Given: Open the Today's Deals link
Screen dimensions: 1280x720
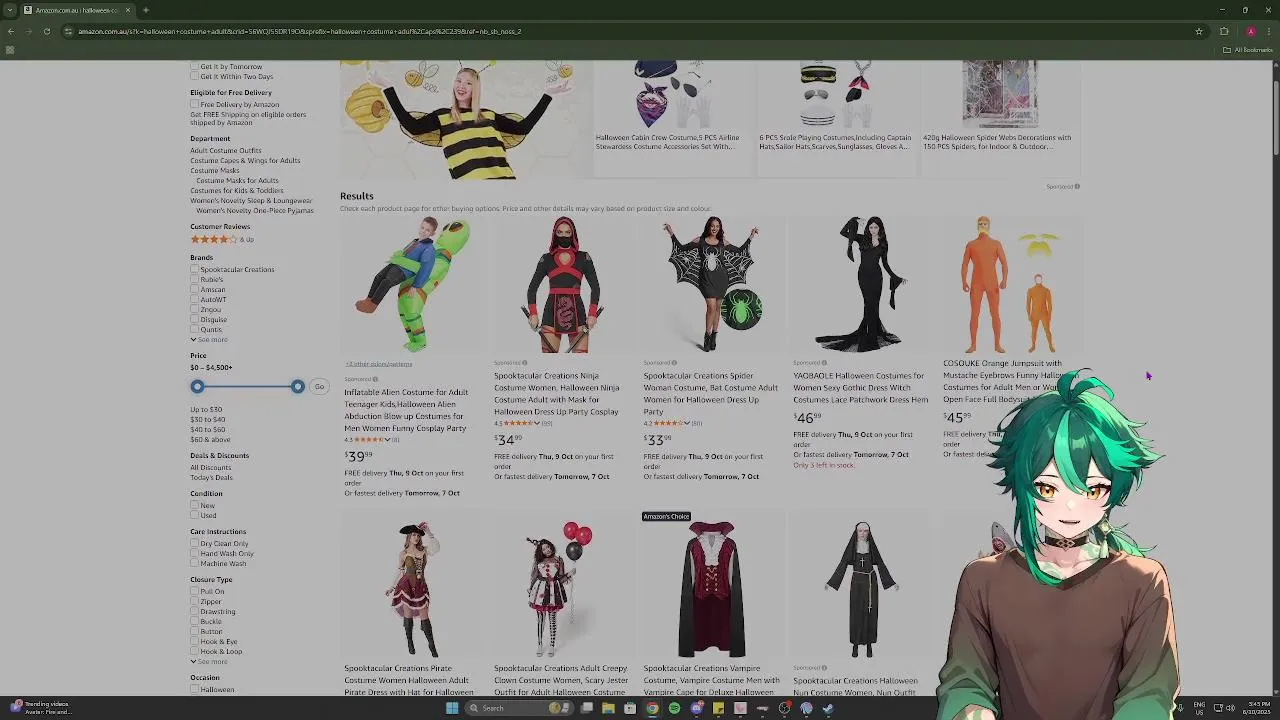Looking at the screenshot, I should click(x=211, y=478).
